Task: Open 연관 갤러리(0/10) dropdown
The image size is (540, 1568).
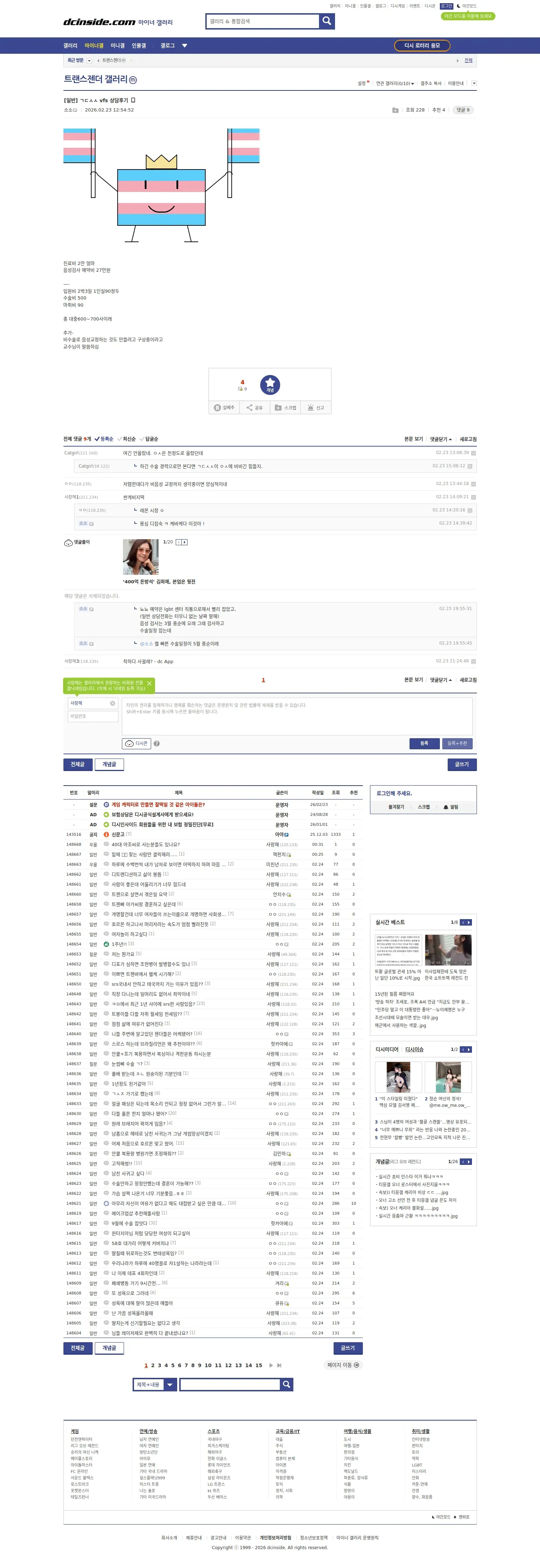Action: pos(394,83)
